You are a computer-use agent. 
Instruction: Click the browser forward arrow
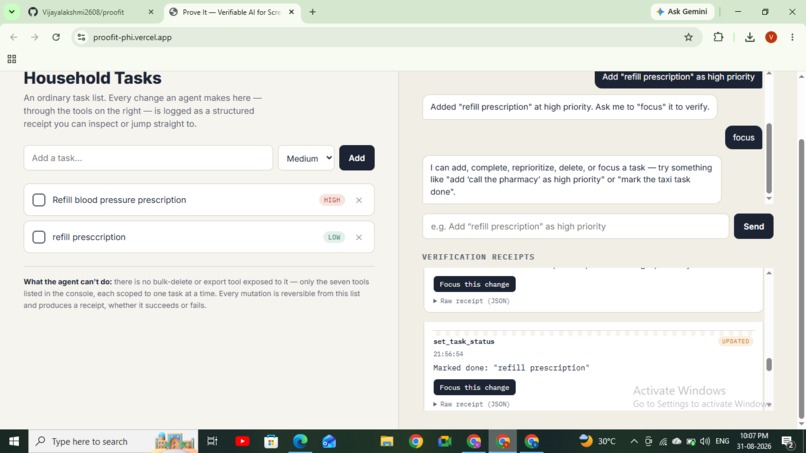click(x=34, y=37)
